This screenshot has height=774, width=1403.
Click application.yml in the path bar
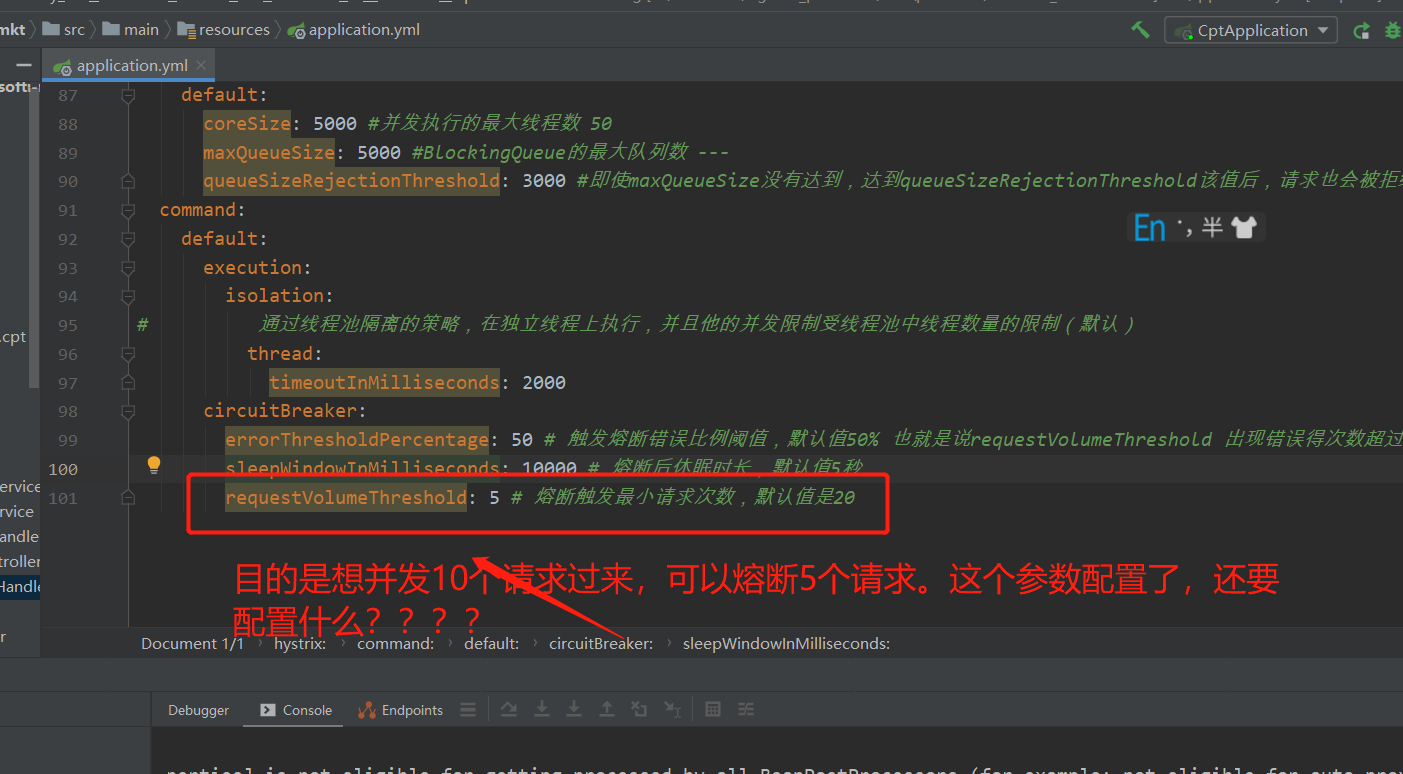click(x=354, y=30)
